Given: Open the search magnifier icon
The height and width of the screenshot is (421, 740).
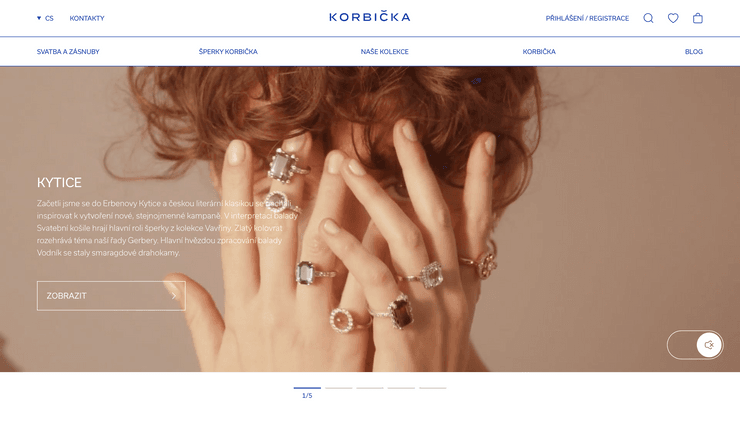Looking at the screenshot, I should click(x=648, y=18).
